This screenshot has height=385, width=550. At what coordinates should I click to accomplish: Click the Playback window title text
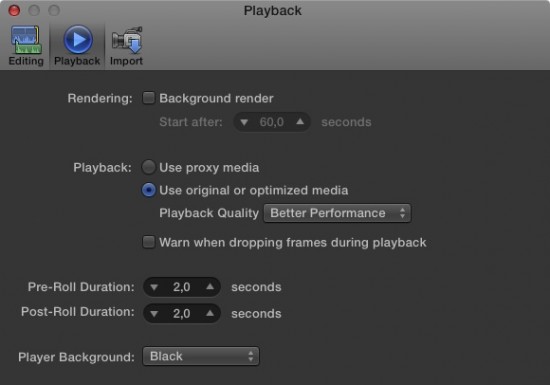coord(273,11)
